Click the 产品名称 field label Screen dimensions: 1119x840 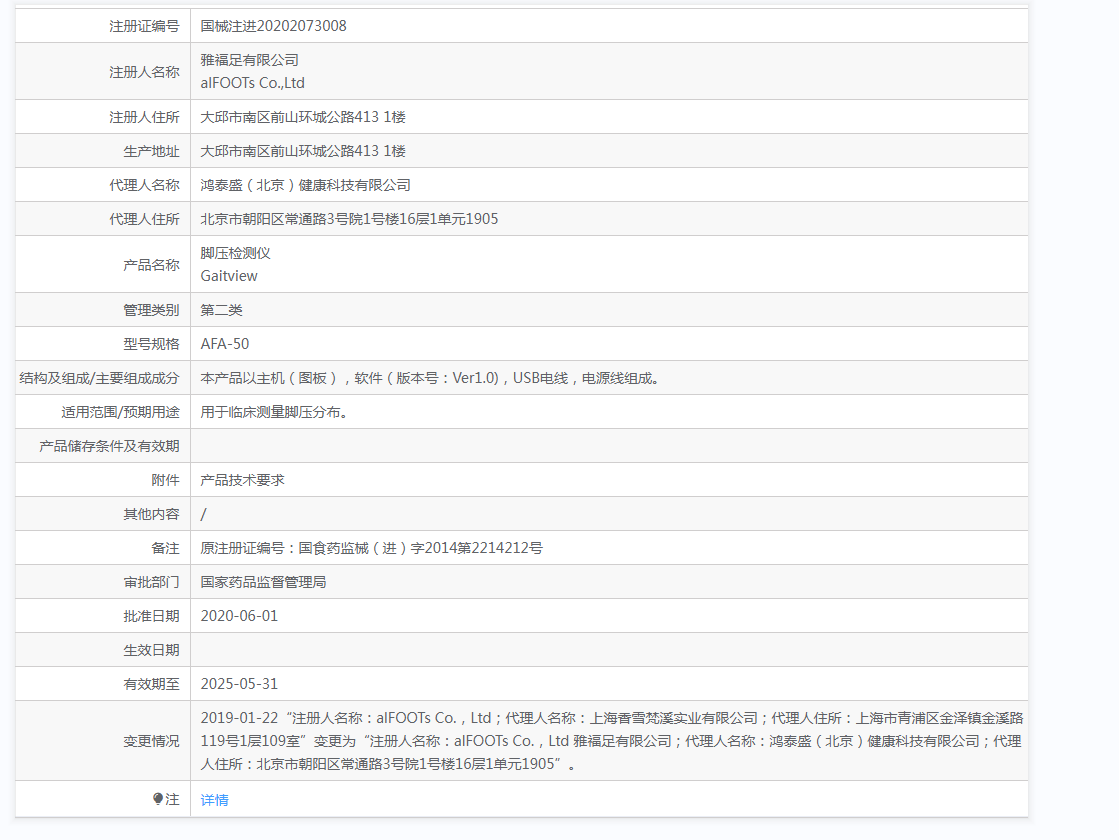(x=151, y=265)
